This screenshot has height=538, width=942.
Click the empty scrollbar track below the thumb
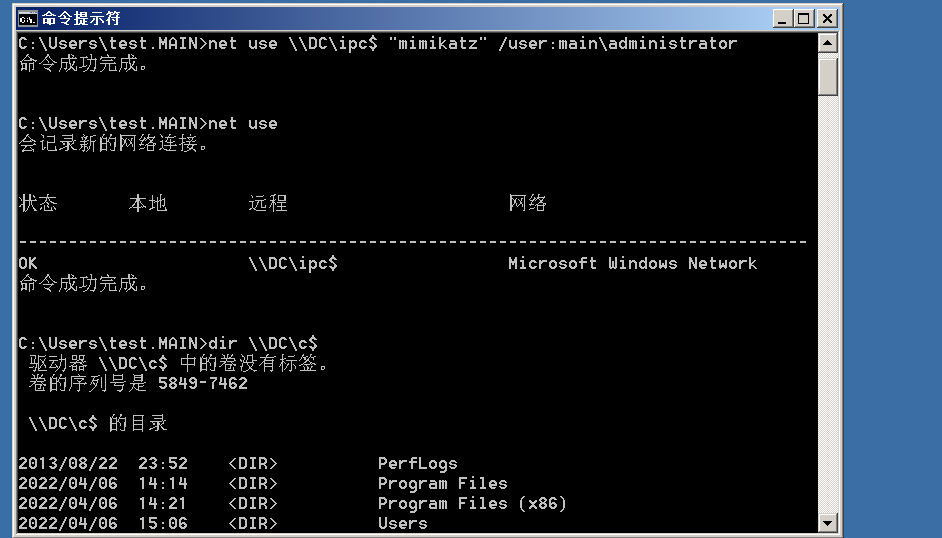[x=827, y=300]
